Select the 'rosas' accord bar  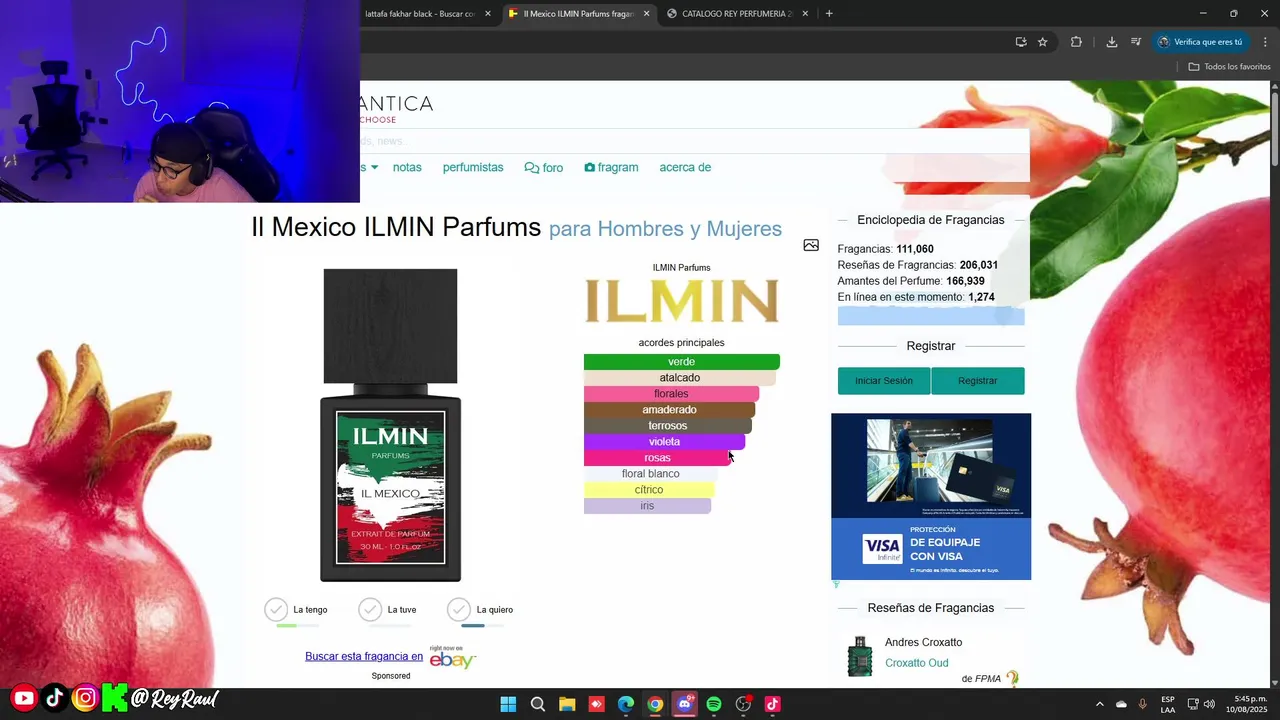coord(657,458)
